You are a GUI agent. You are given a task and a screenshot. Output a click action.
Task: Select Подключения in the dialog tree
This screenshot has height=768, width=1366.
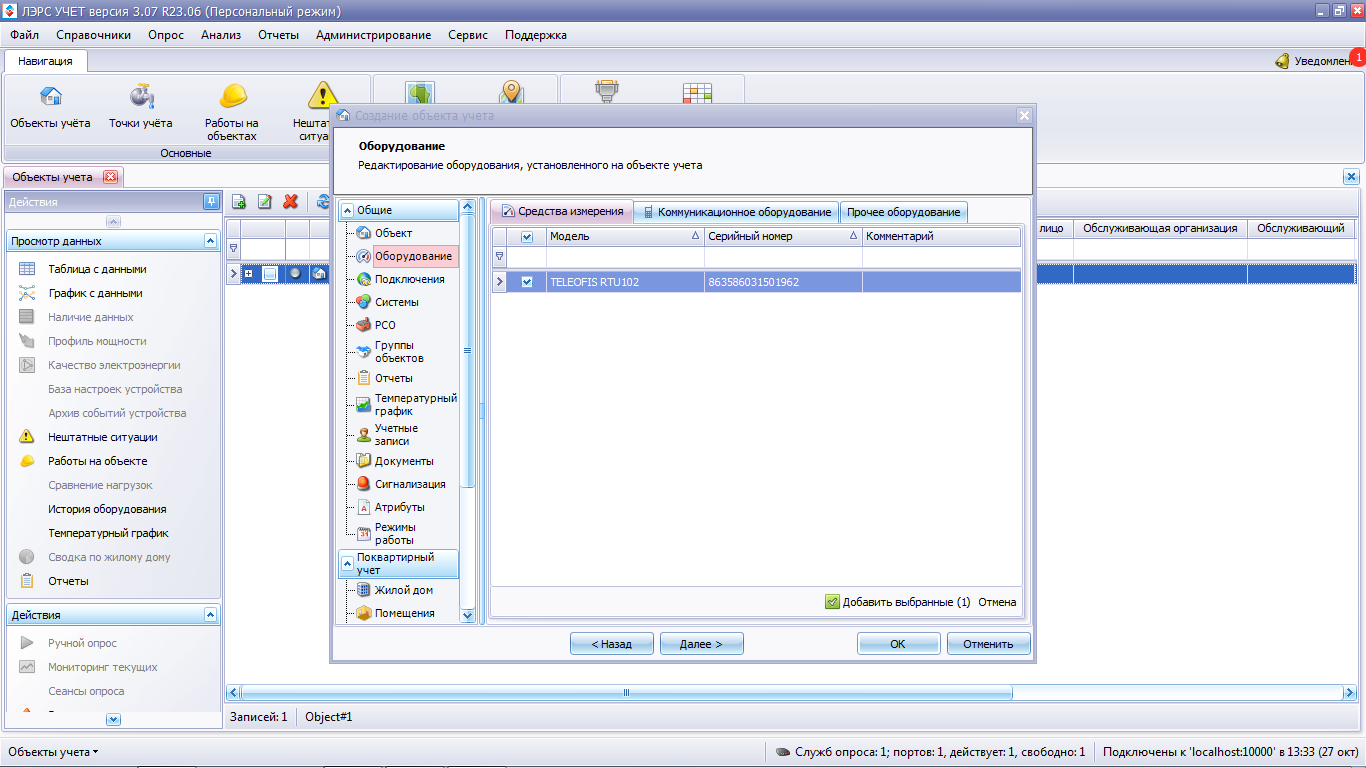pyautogui.click(x=409, y=279)
